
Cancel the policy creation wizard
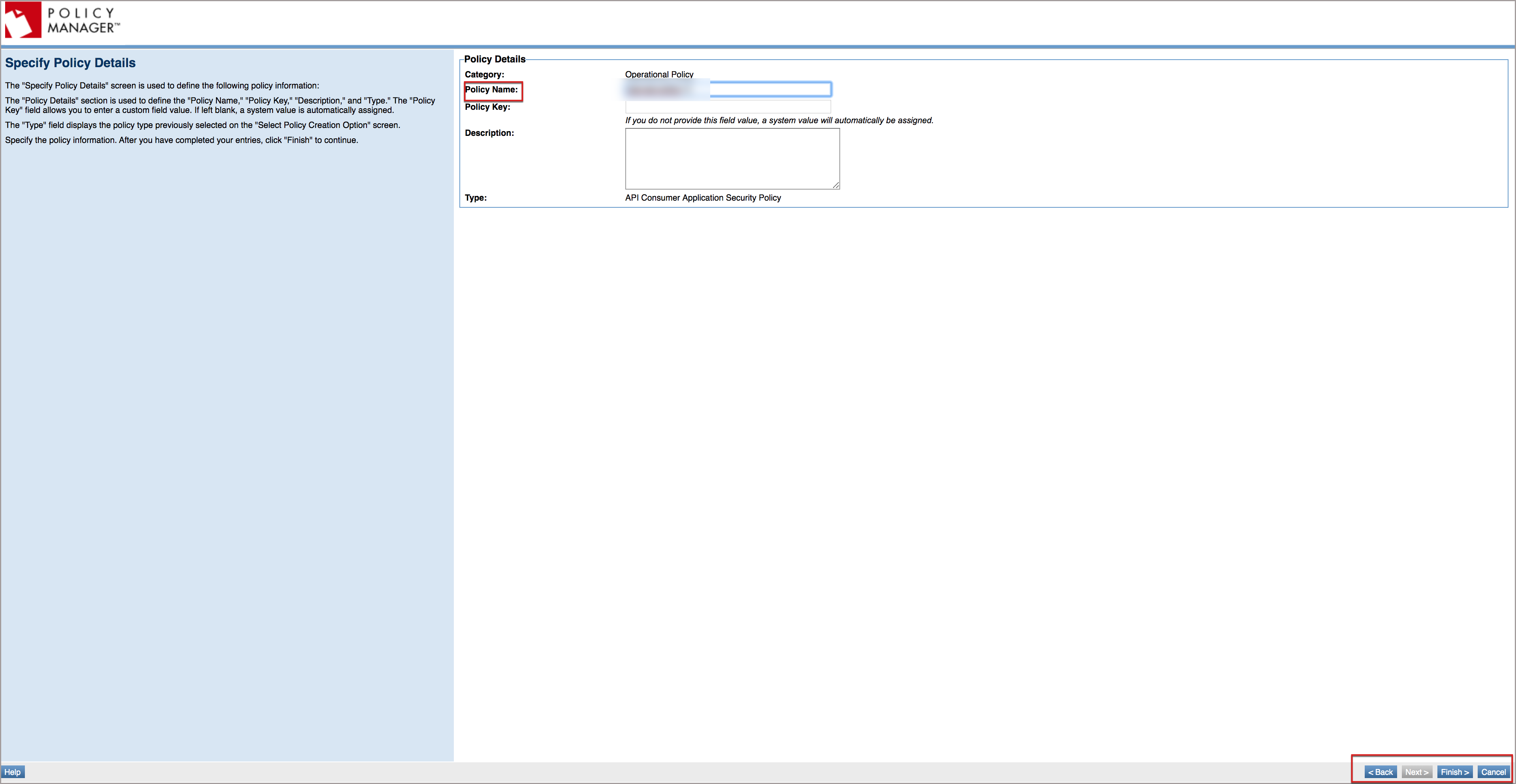[x=1493, y=772]
